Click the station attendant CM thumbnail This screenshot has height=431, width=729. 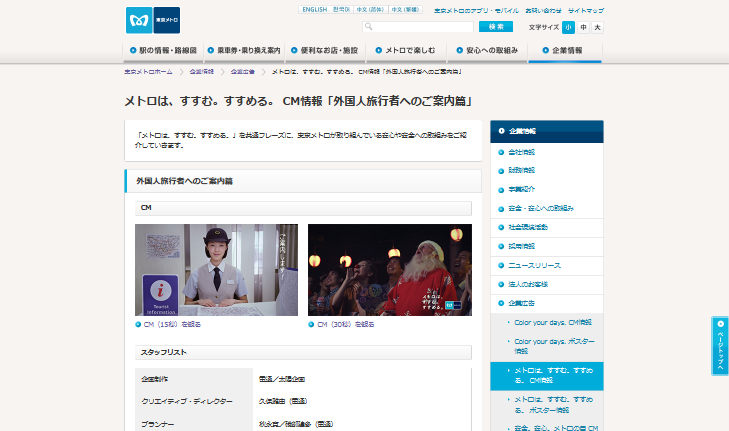coord(216,270)
